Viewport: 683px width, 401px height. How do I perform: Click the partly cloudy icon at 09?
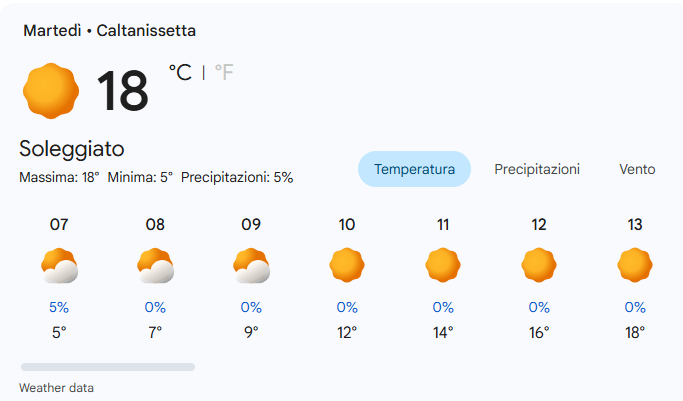[x=251, y=266]
